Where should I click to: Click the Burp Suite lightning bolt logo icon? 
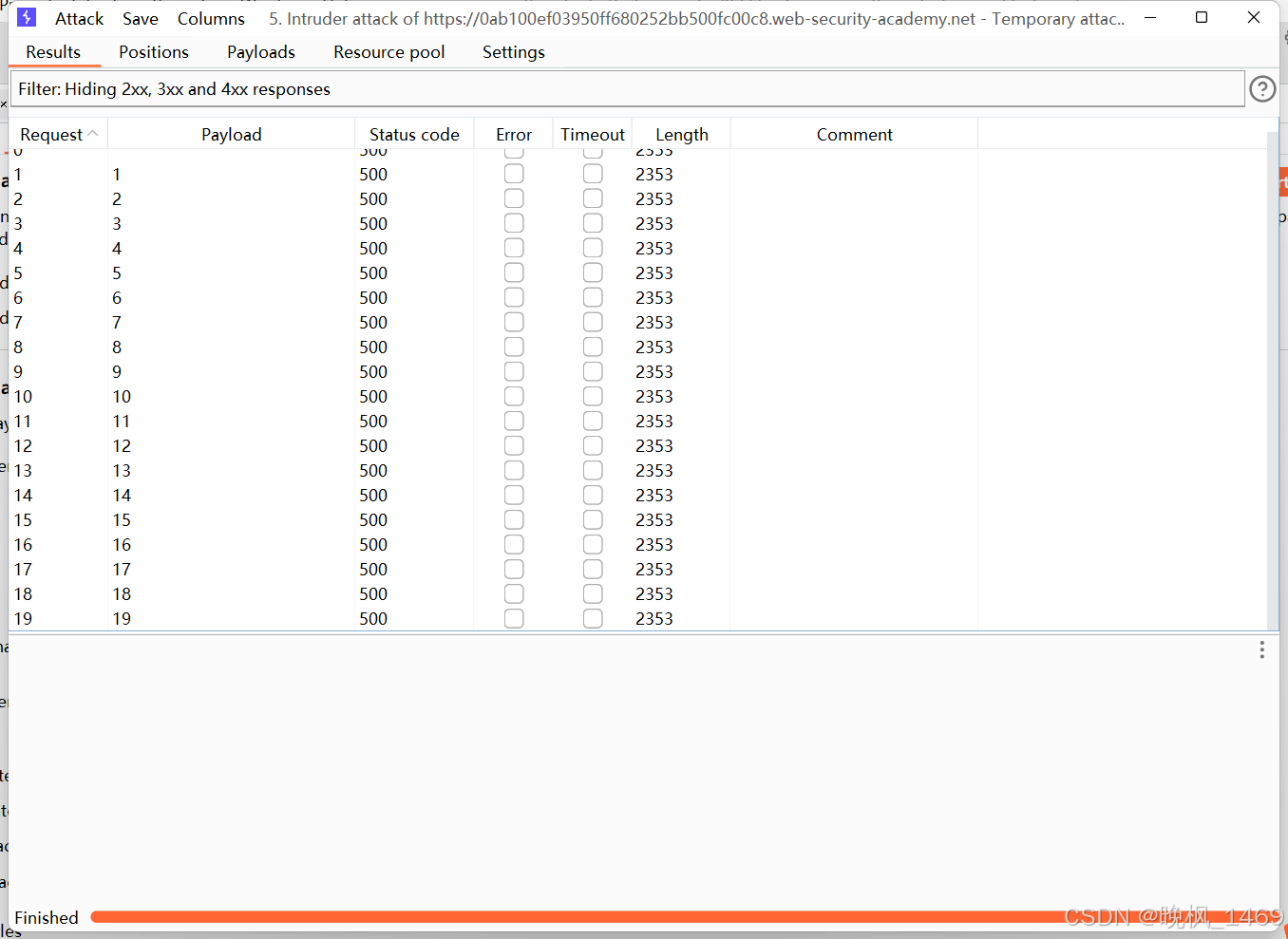[26, 16]
